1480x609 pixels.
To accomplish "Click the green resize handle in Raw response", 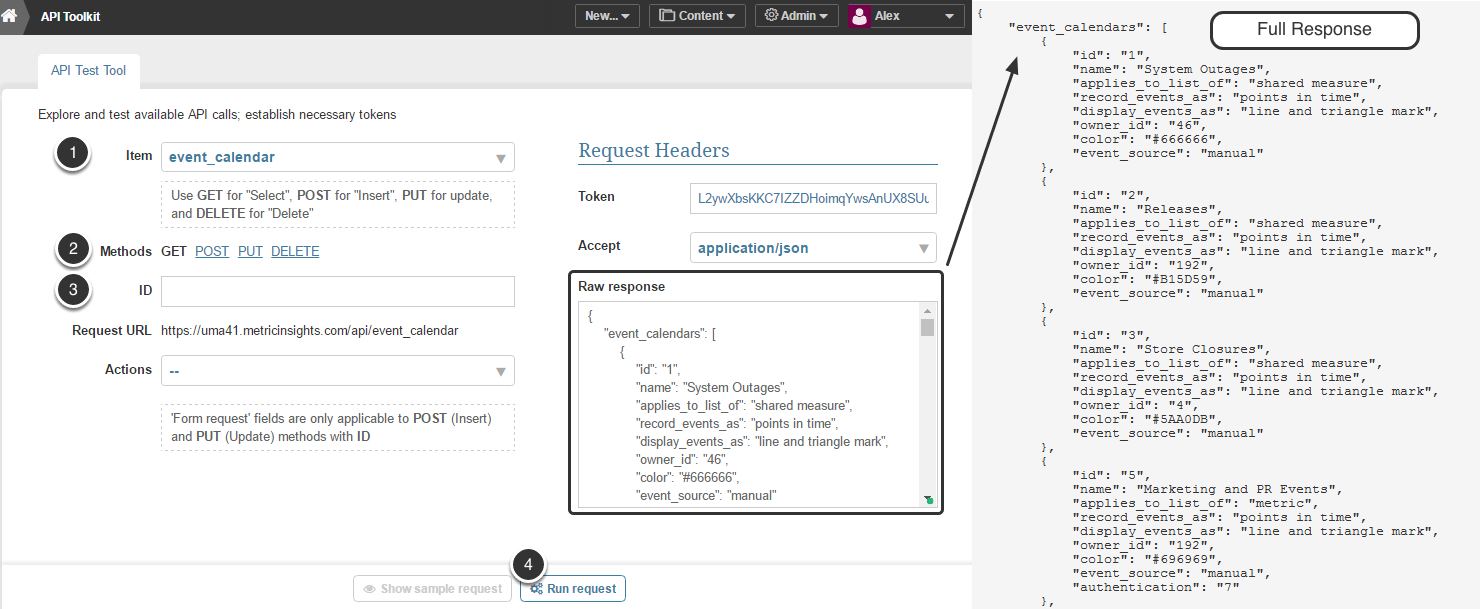I will tap(929, 500).
